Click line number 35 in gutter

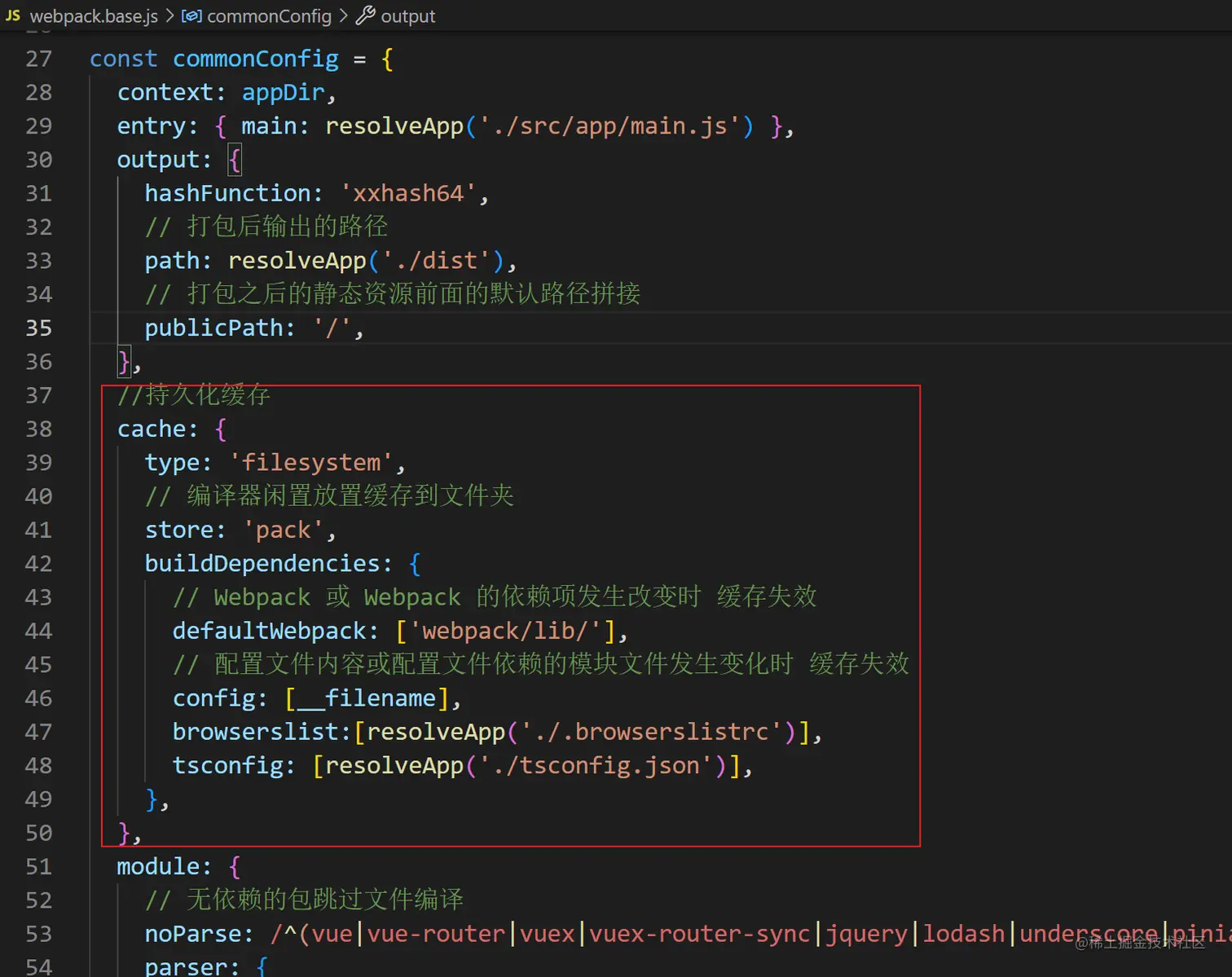click(x=38, y=328)
